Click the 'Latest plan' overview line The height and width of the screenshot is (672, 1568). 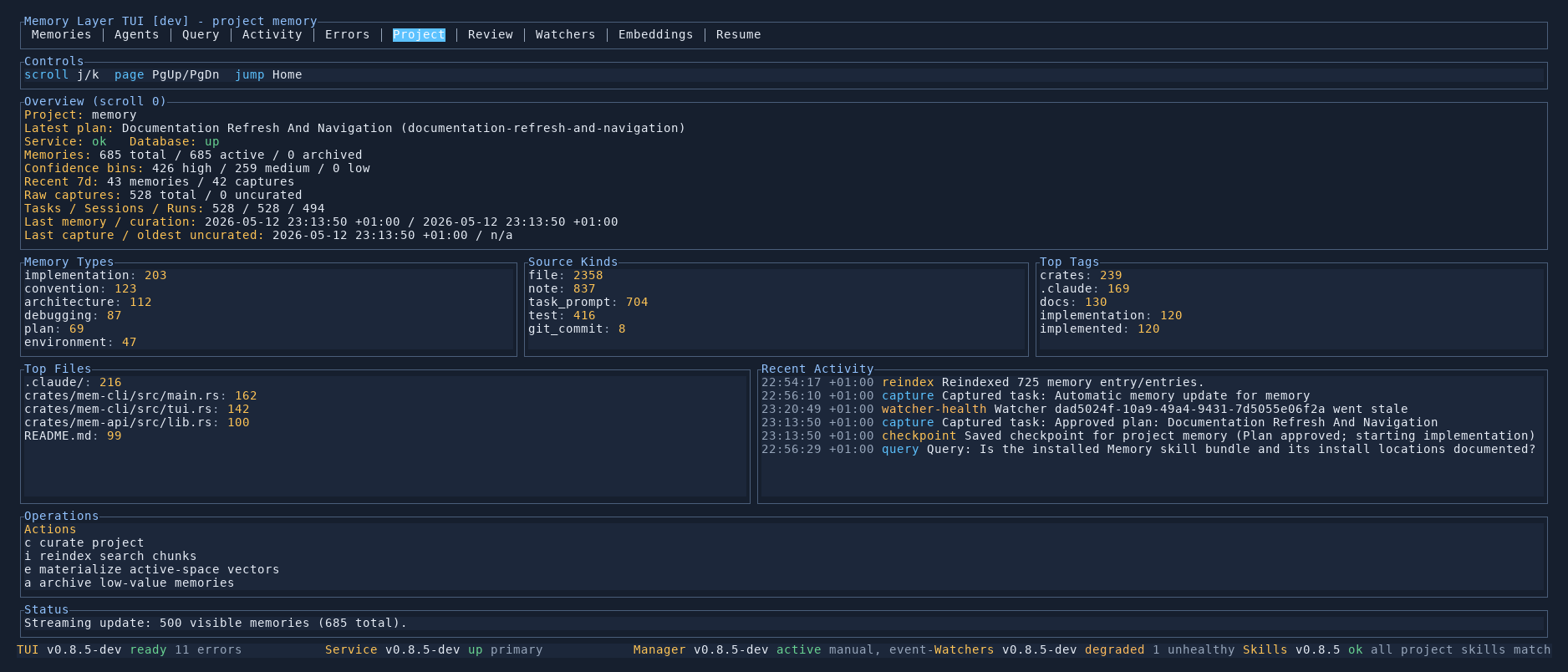(x=354, y=128)
